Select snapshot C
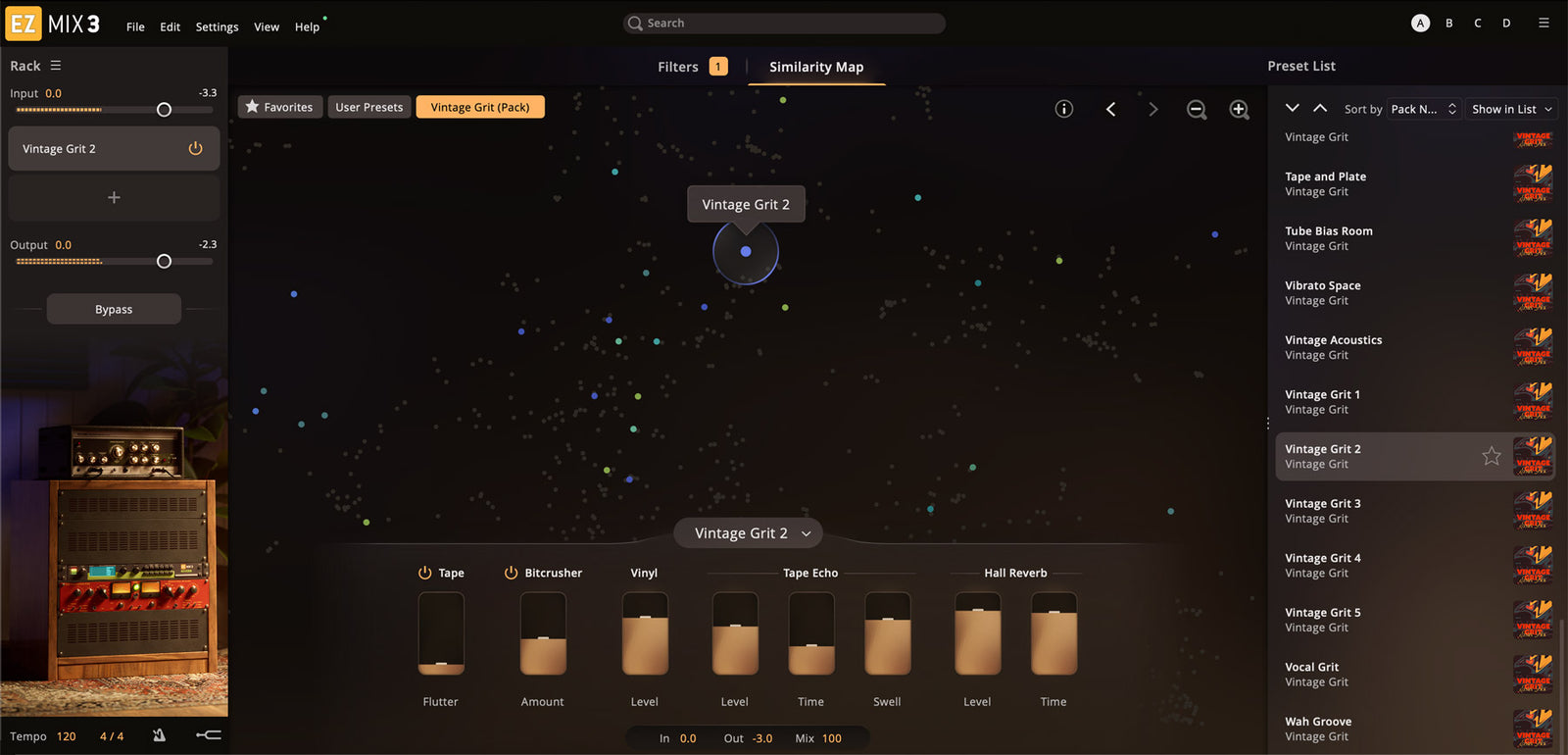This screenshot has width=1568, height=755. pos(1478,23)
